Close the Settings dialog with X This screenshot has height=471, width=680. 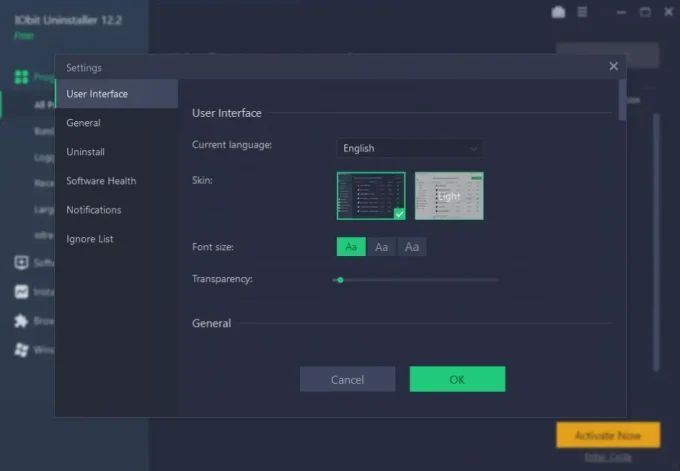pos(614,66)
